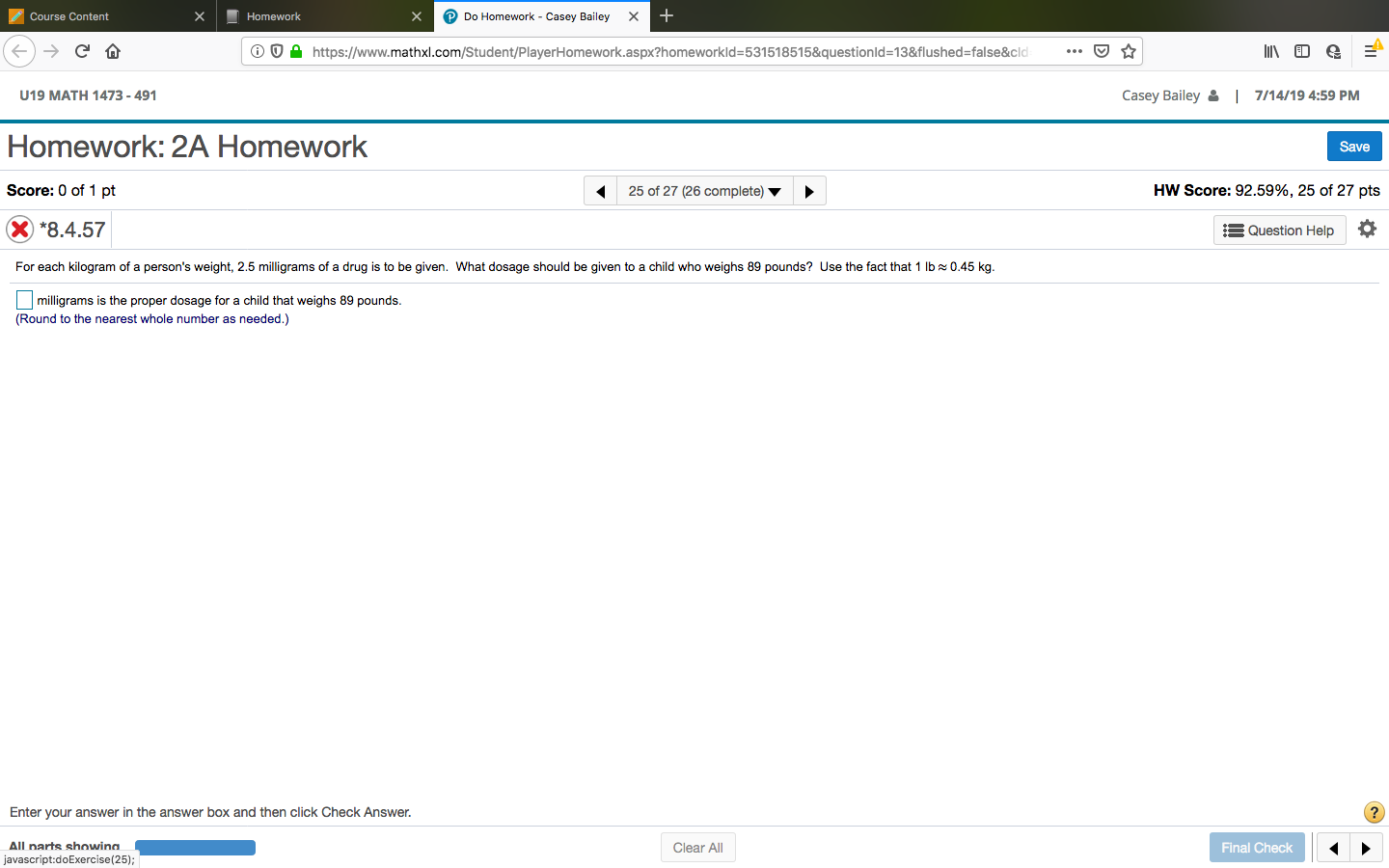Click the shield tracking-protection icon in address bar
1389x868 pixels.
[x=277, y=50]
